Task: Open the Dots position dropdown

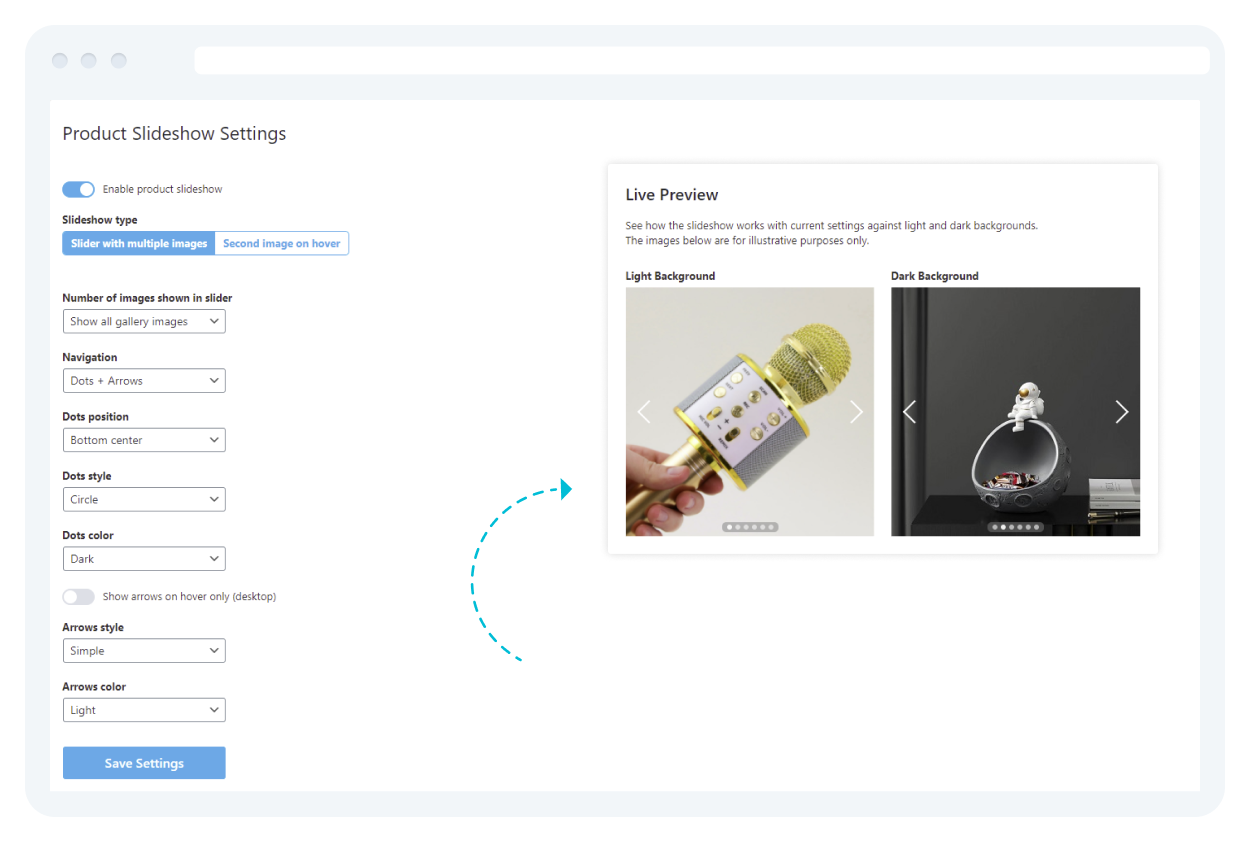Action: (x=144, y=440)
